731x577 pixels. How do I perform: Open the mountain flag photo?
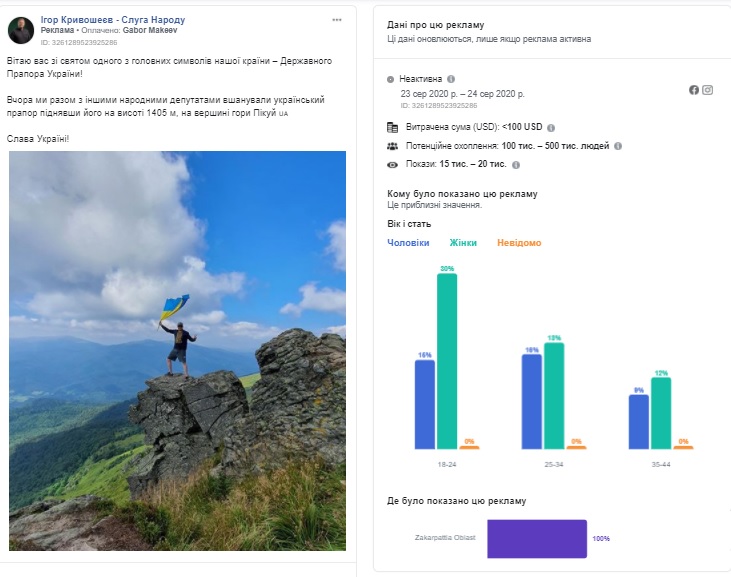pos(178,351)
